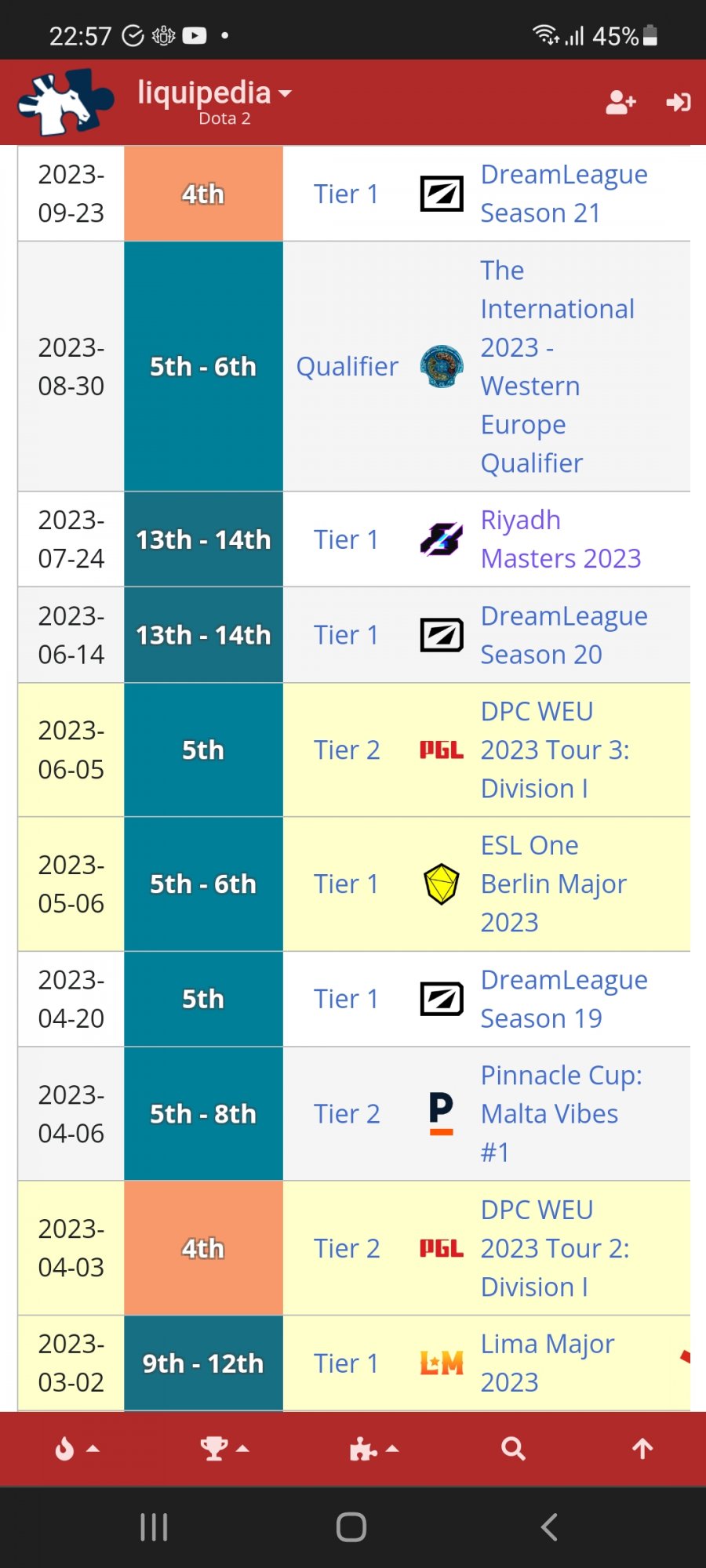Image resolution: width=706 pixels, height=1568 pixels.
Task: Expand the tournaments trophy menu
Action: pos(224,1449)
